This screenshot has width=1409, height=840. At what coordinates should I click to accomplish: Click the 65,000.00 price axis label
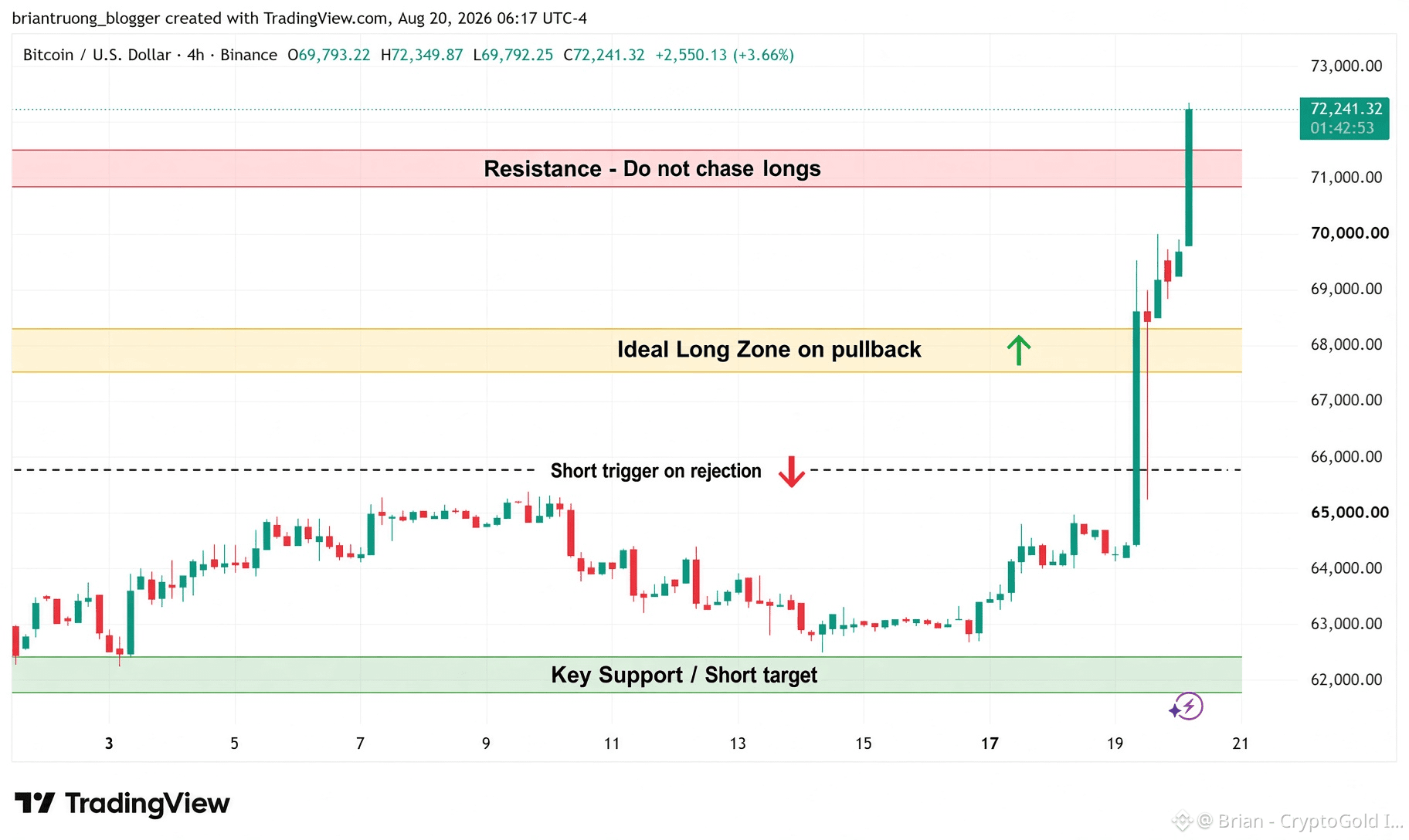pyautogui.click(x=1350, y=513)
